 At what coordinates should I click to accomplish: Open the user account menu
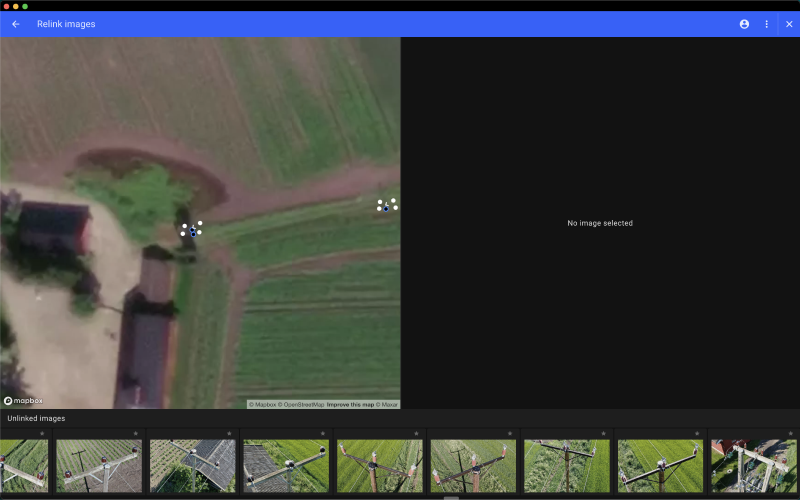tap(744, 24)
